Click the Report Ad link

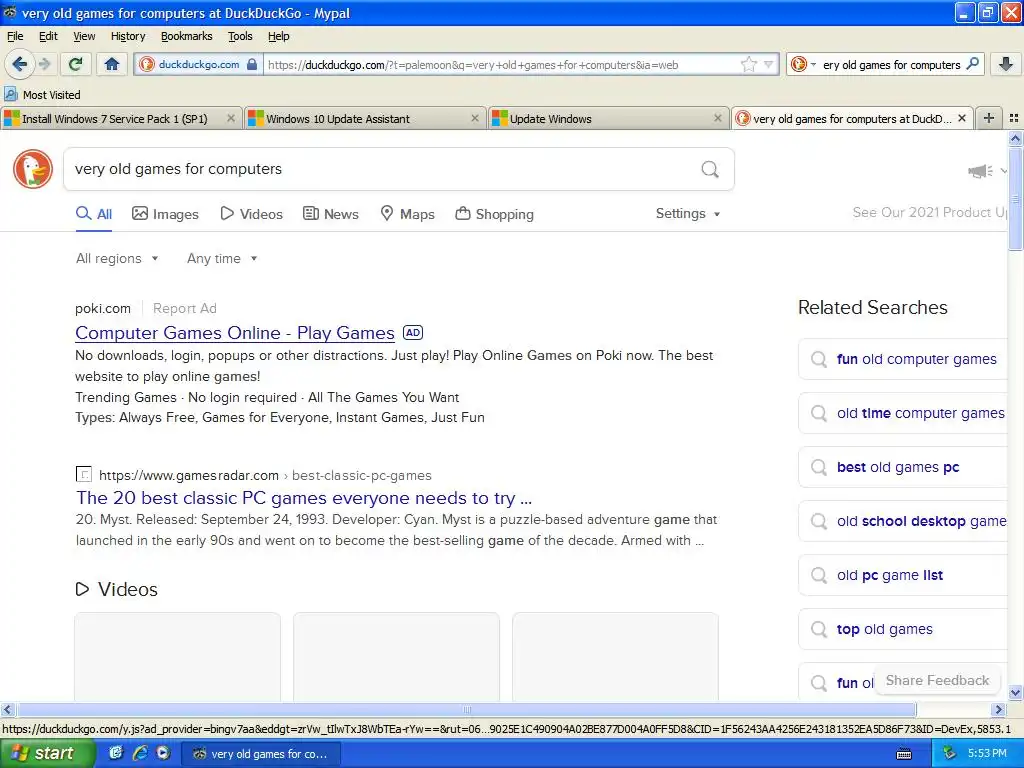185,308
